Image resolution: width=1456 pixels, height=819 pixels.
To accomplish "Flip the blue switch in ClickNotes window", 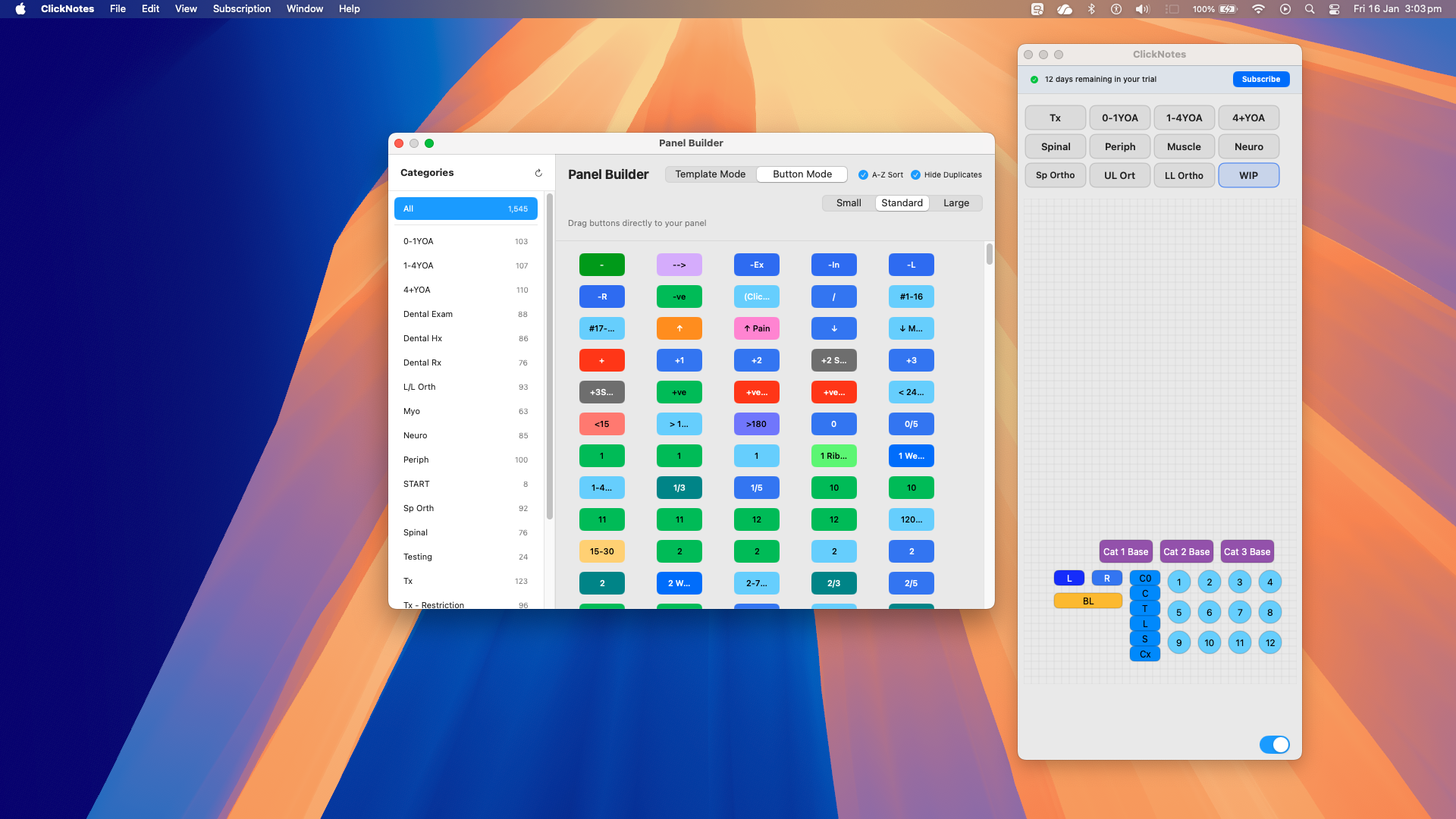I will tap(1274, 745).
